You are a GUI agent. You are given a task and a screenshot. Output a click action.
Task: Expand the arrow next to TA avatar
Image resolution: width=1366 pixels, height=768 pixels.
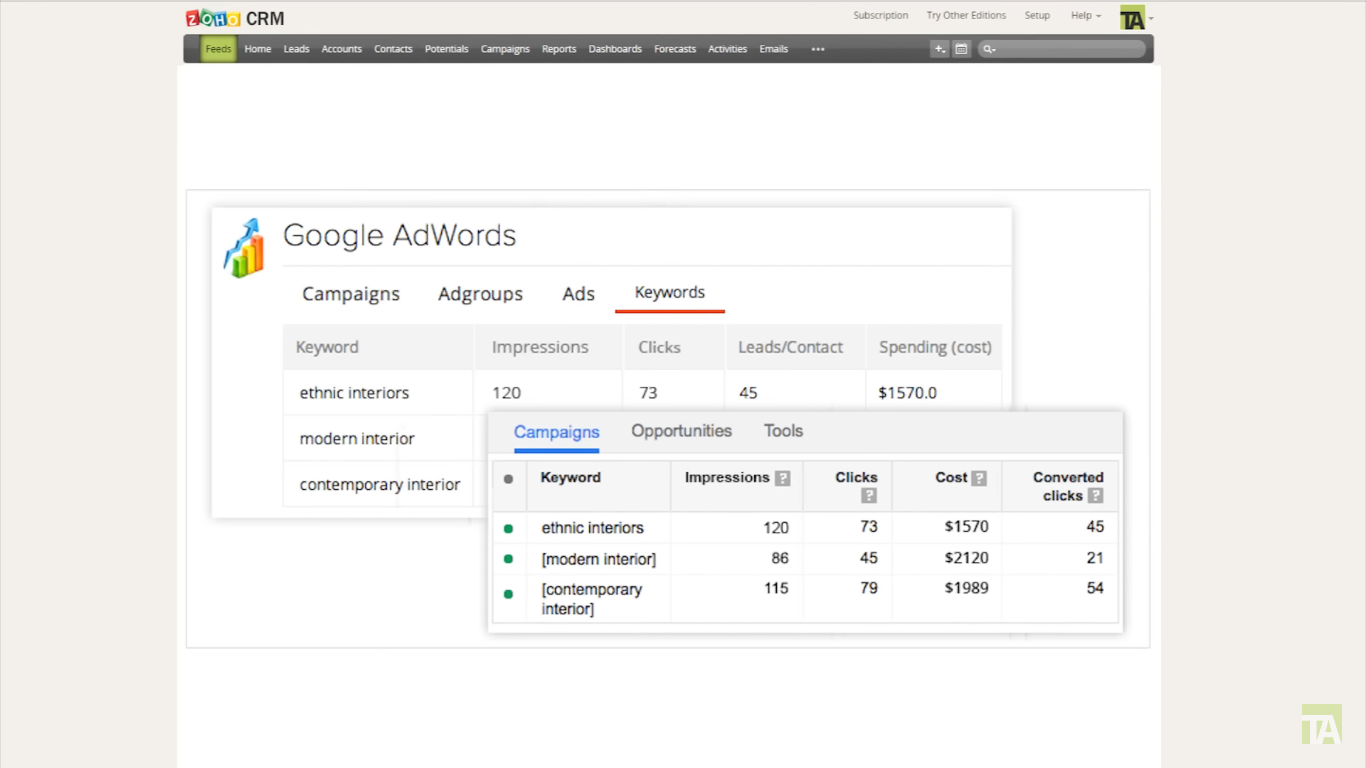click(x=1151, y=18)
